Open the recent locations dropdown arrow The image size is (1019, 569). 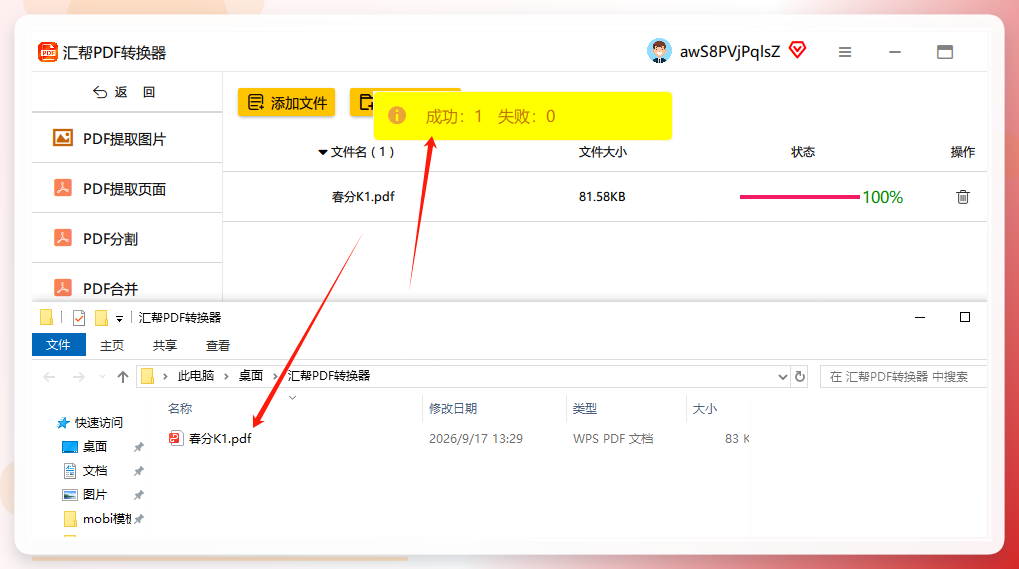102,377
